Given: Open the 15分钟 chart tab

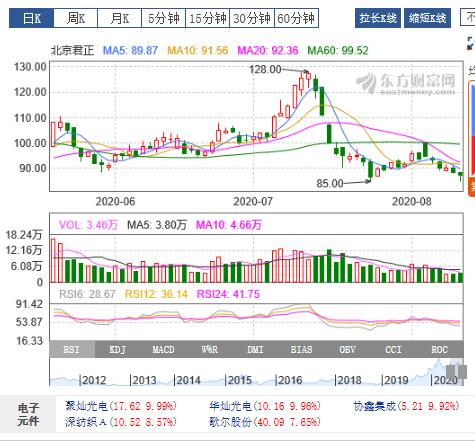Looking at the screenshot, I should [x=208, y=18].
